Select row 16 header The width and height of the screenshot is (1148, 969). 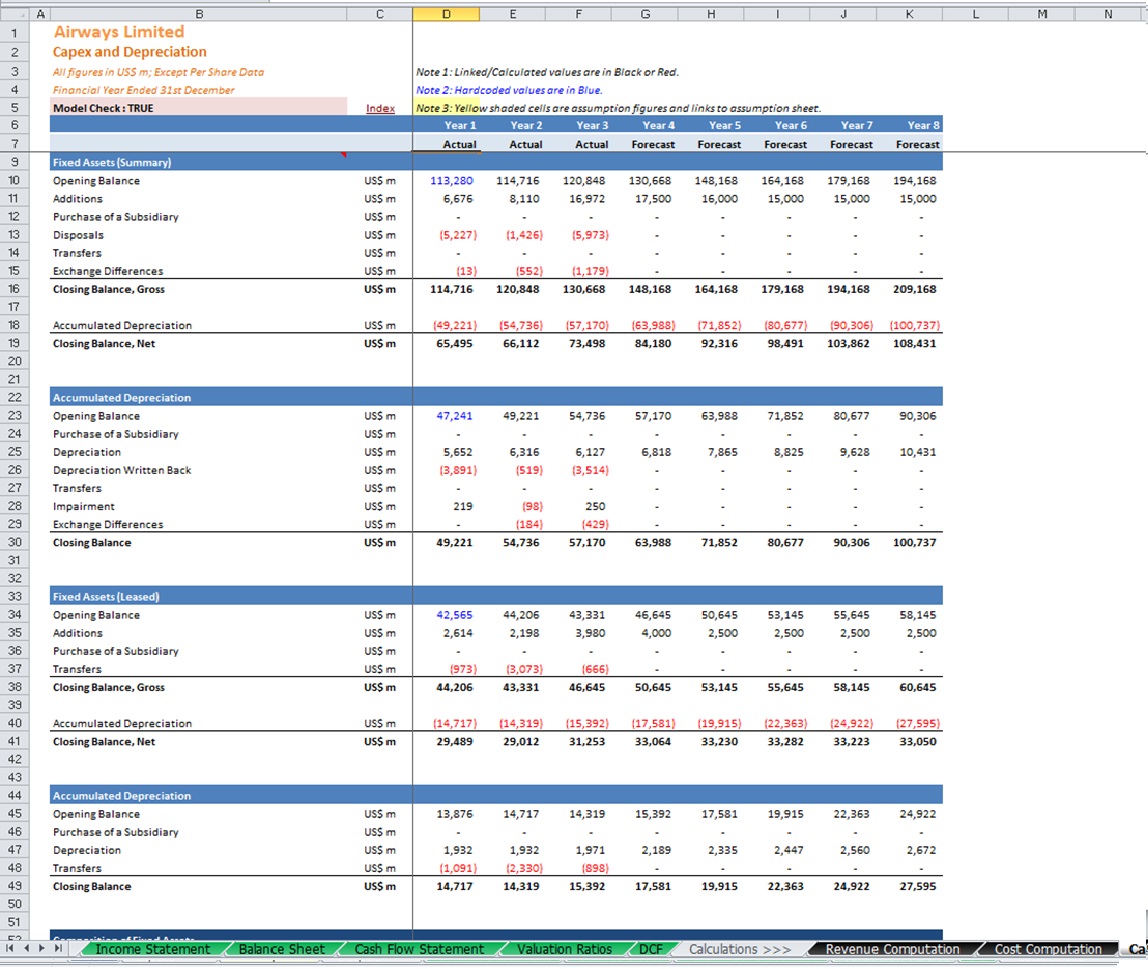point(14,289)
